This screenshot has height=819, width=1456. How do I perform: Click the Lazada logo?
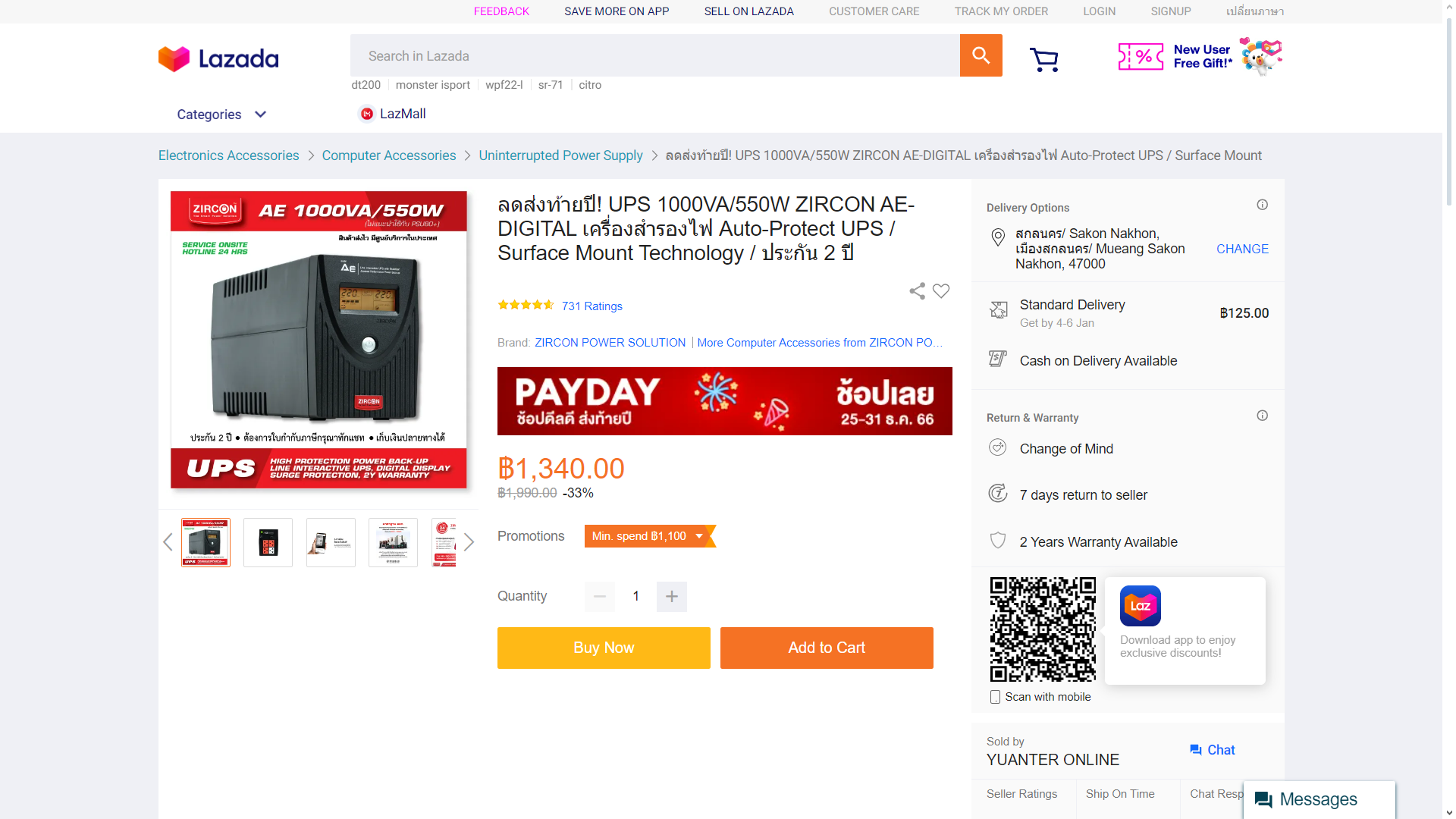(x=218, y=58)
